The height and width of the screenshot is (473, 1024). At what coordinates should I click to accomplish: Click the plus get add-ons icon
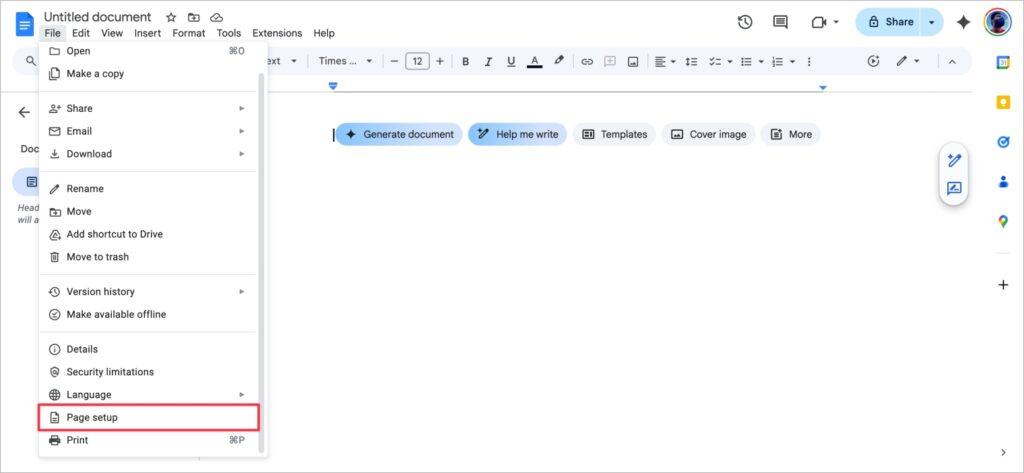[1004, 285]
